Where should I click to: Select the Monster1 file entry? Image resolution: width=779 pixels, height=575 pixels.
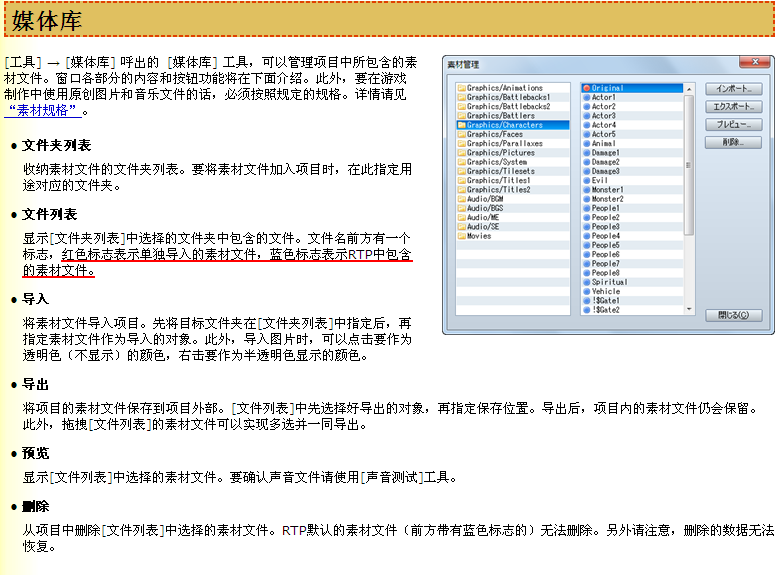(632, 190)
